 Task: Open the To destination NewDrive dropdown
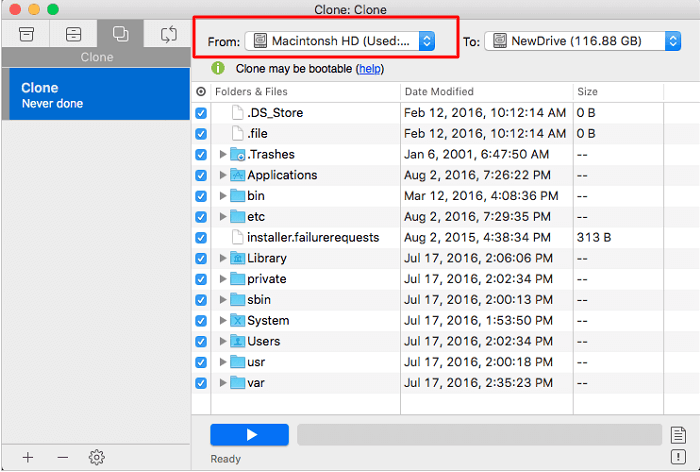[583, 41]
